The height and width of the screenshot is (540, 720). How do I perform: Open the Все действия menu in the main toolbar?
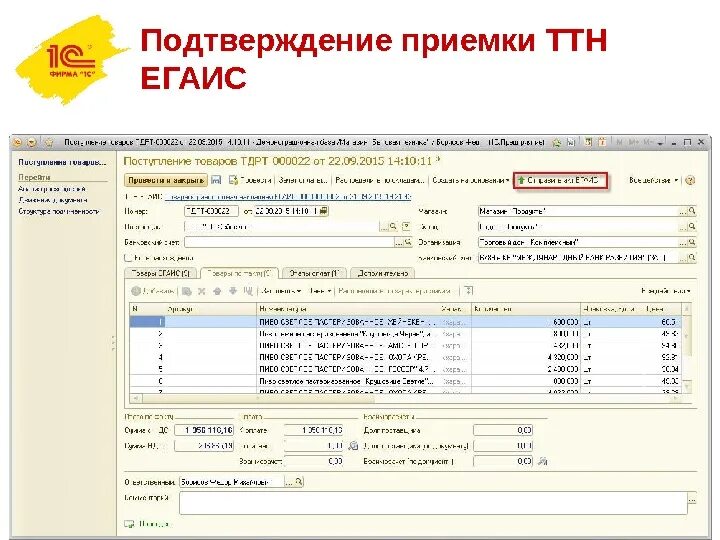click(x=653, y=180)
